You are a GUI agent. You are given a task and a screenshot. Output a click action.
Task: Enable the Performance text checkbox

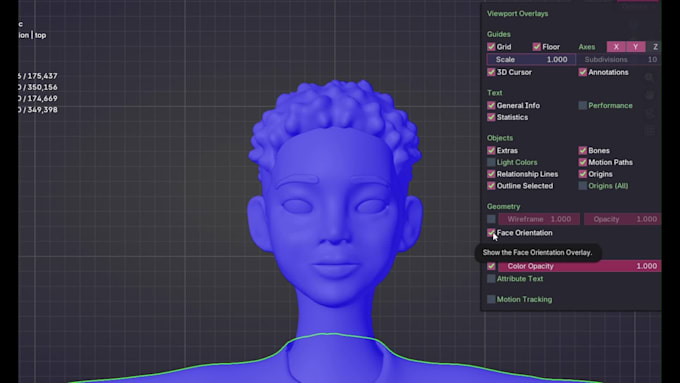point(582,105)
